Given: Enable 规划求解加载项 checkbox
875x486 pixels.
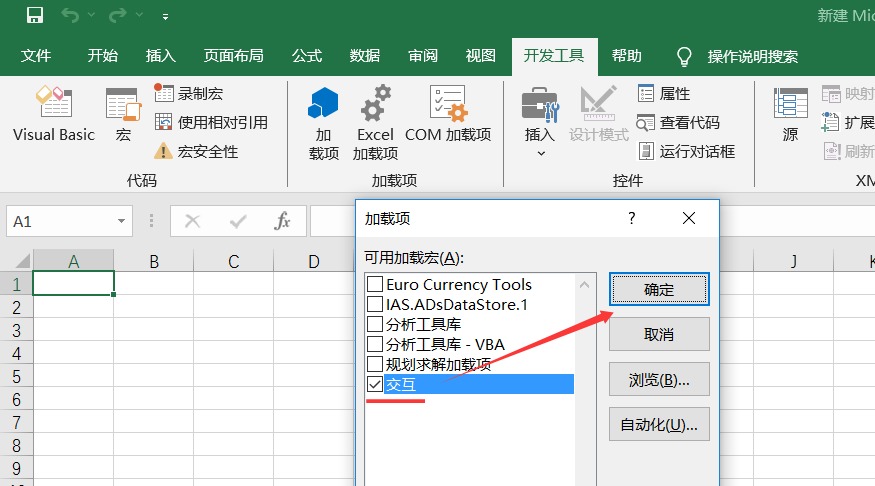Looking at the screenshot, I should pyautogui.click(x=375, y=364).
